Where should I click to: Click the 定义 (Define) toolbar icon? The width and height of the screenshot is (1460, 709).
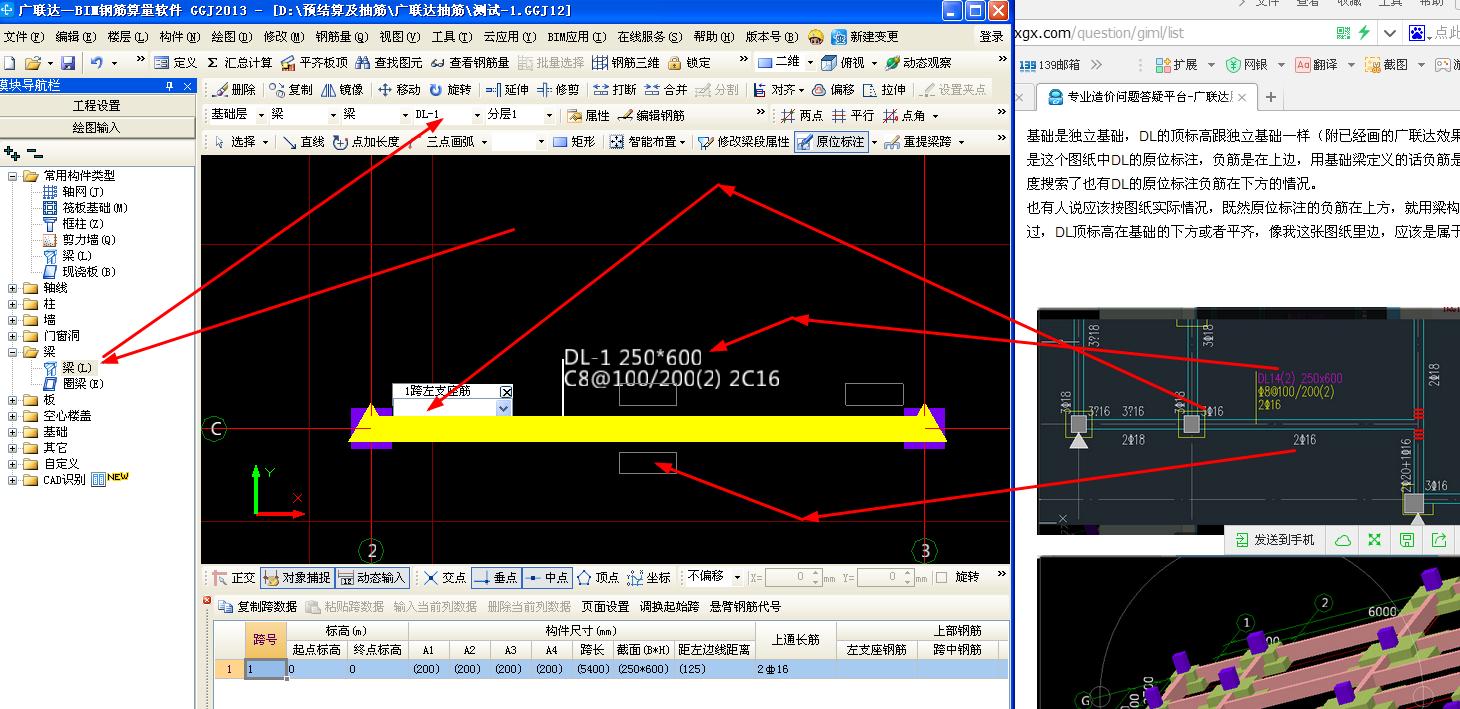(x=176, y=63)
